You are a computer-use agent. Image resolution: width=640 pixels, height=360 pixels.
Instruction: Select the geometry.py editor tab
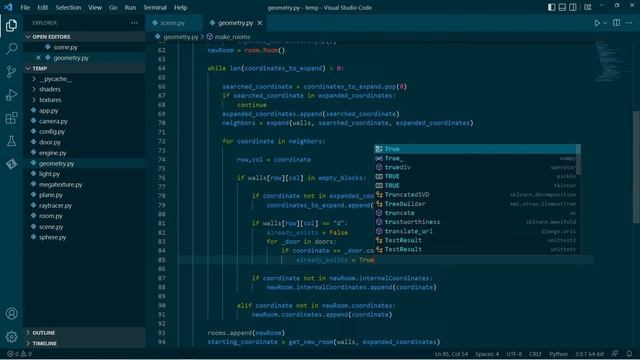click(x=235, y=23)
